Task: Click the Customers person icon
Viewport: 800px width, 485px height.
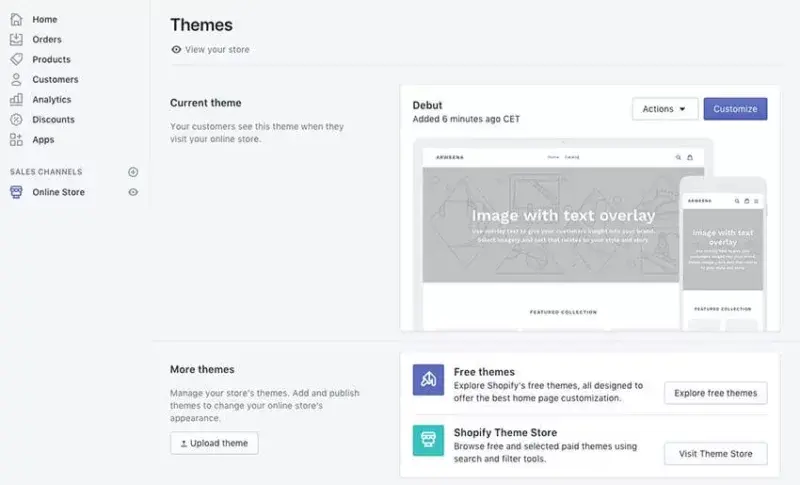Action: tap(16, 79)
